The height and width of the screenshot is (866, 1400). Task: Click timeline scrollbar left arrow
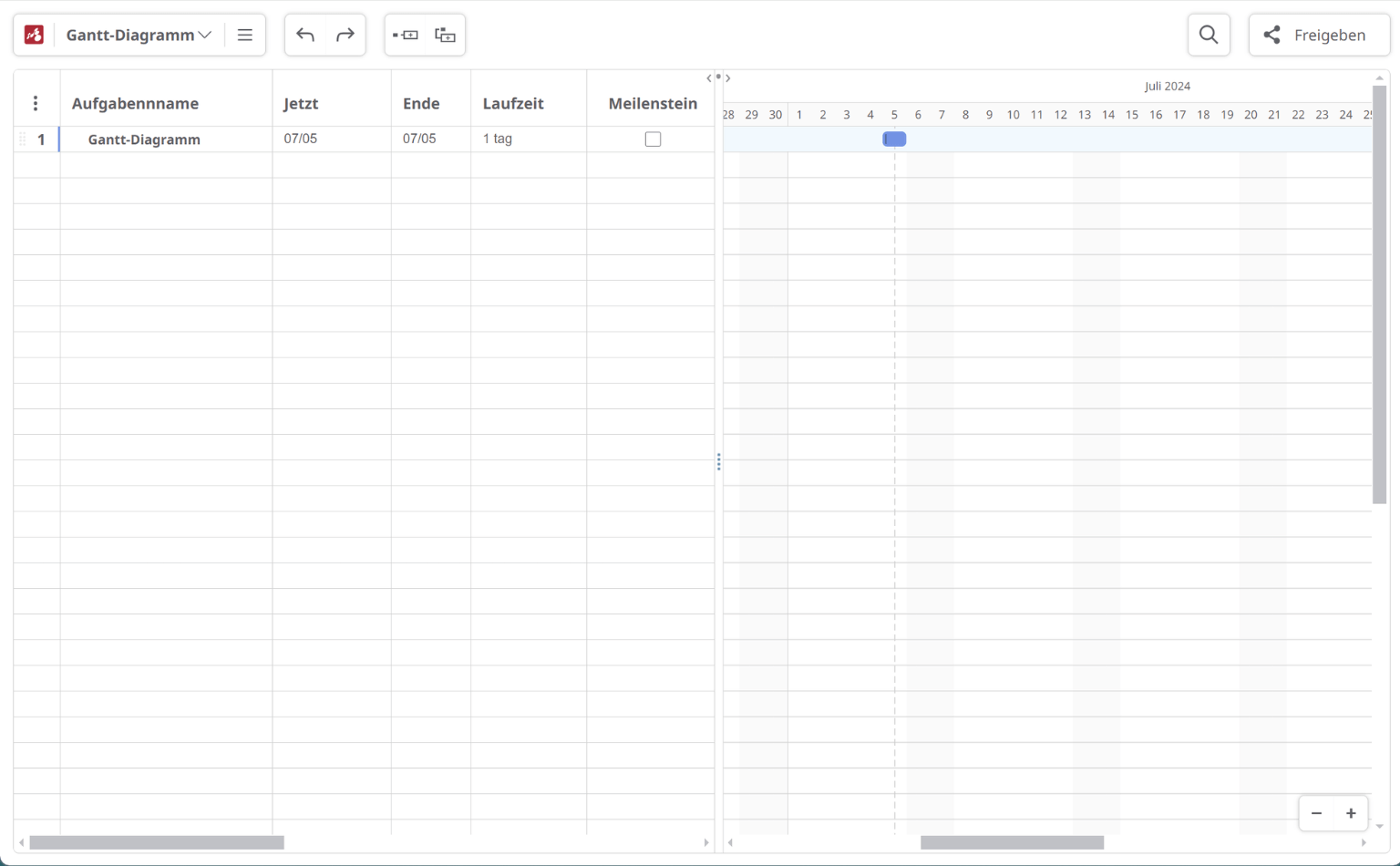point(730,842)
